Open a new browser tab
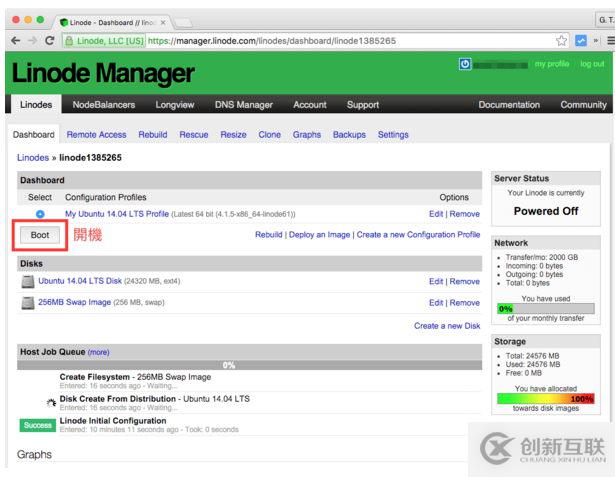The height and width of the screenshot is (477, 615). click(x=183, y=23)
